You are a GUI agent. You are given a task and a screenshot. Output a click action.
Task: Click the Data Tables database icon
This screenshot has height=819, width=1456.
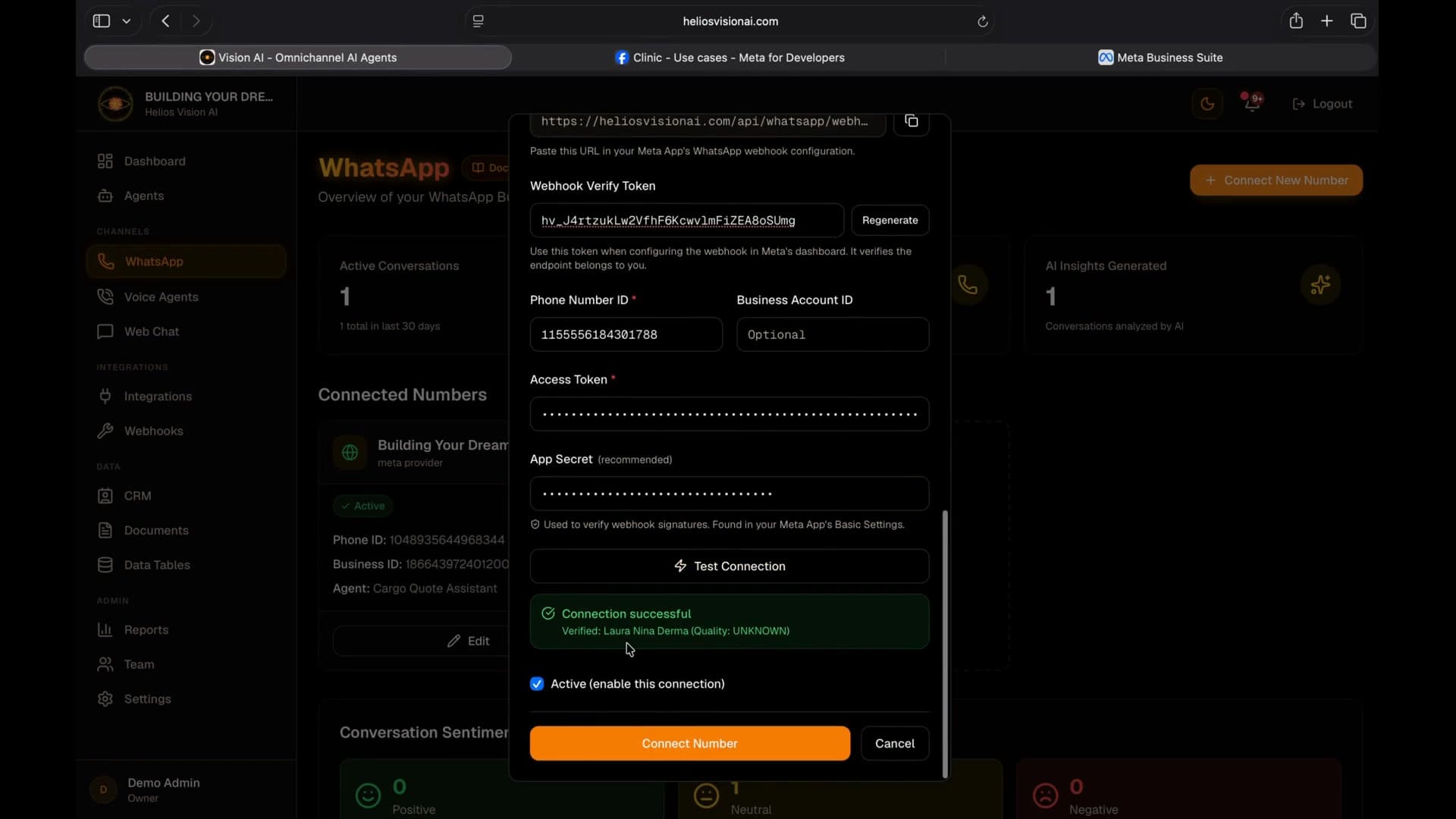click(105, 565)
